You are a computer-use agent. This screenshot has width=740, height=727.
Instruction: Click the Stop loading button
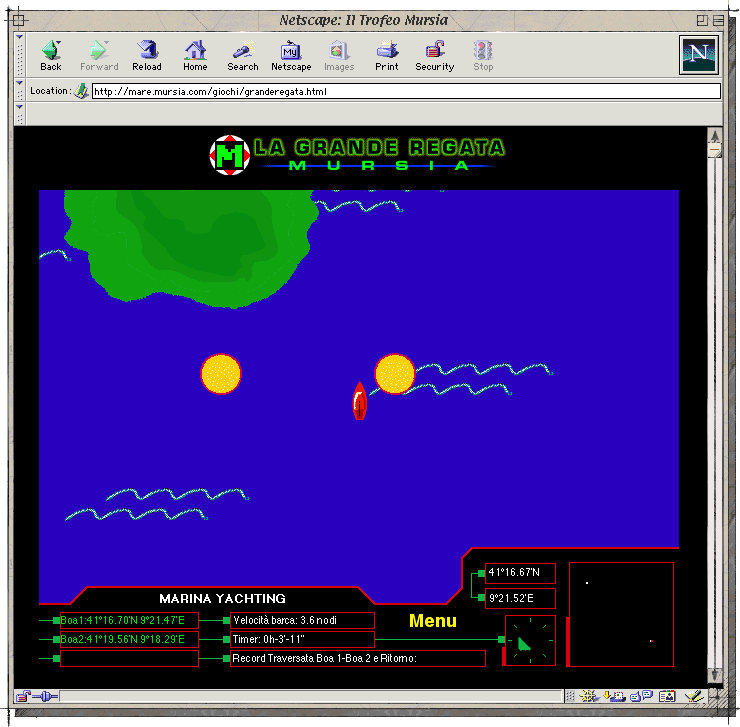(x=483, y=56)
